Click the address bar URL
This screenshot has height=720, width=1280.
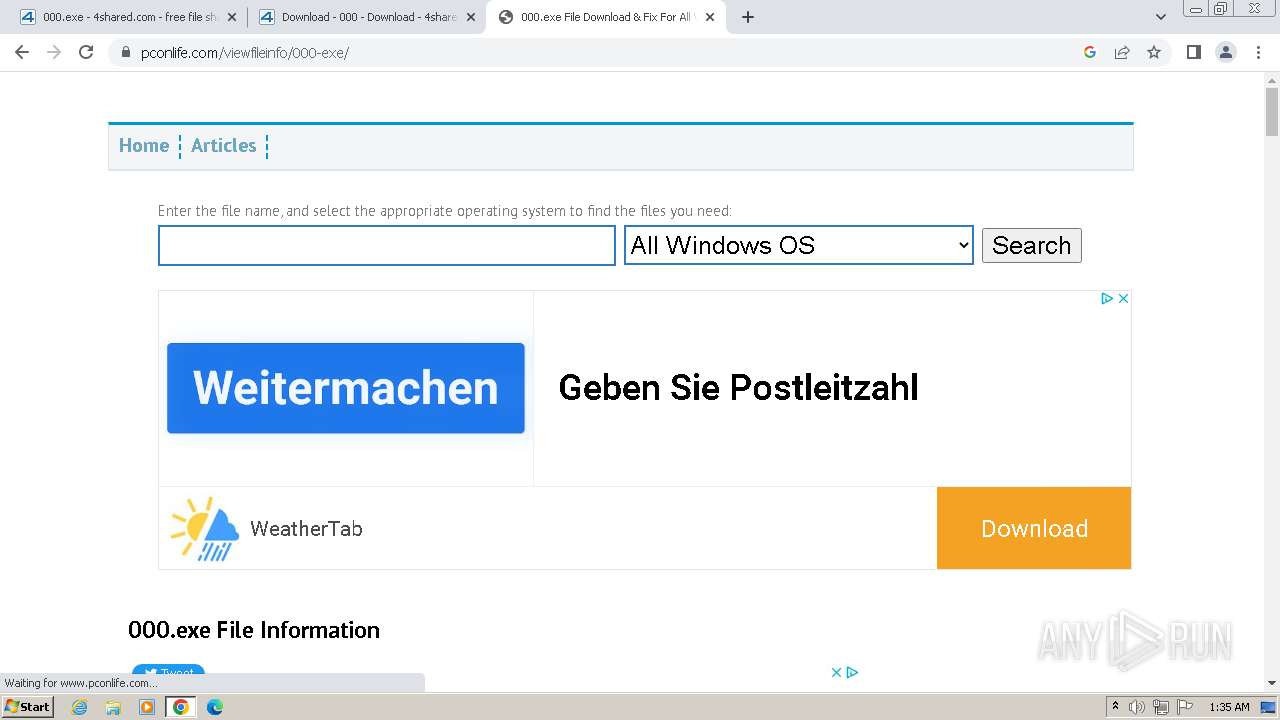245,52
